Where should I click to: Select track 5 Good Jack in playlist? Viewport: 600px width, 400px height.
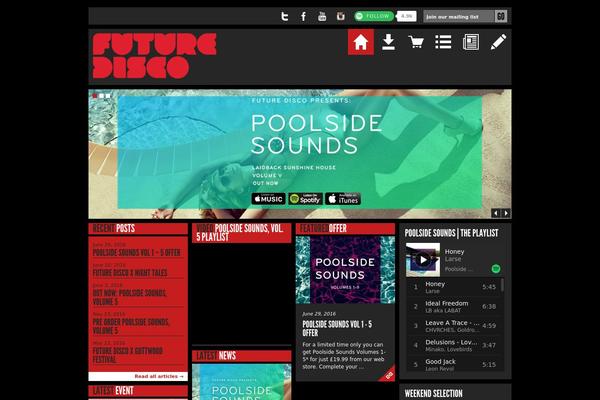[454, 364]
